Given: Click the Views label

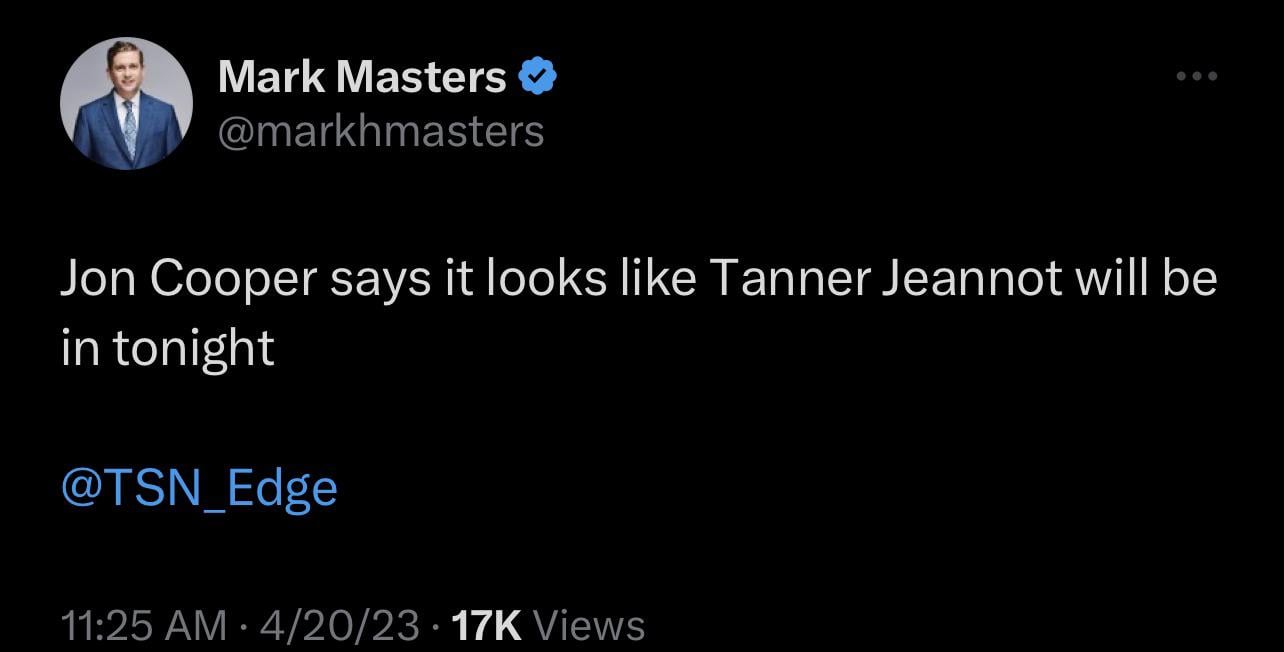Looking at the screenshot, I should click(590, 625).
